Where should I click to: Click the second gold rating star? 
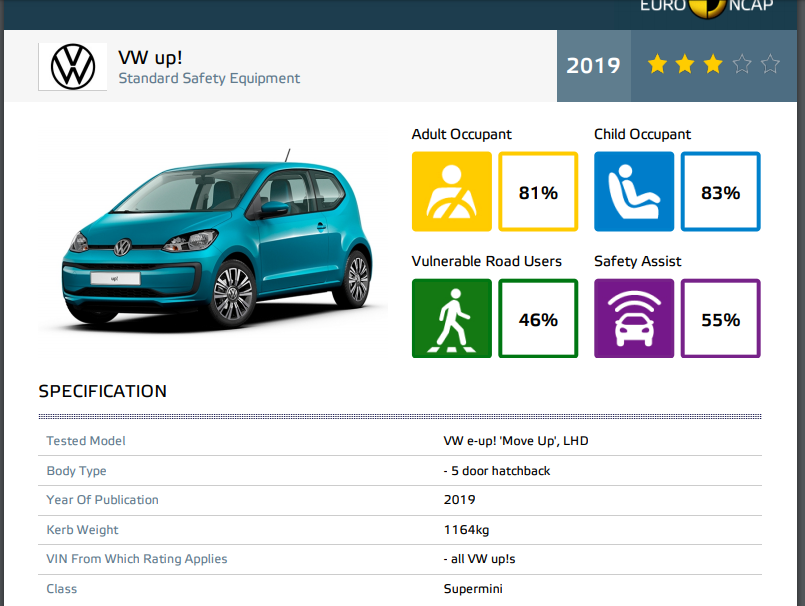point(685,65)
